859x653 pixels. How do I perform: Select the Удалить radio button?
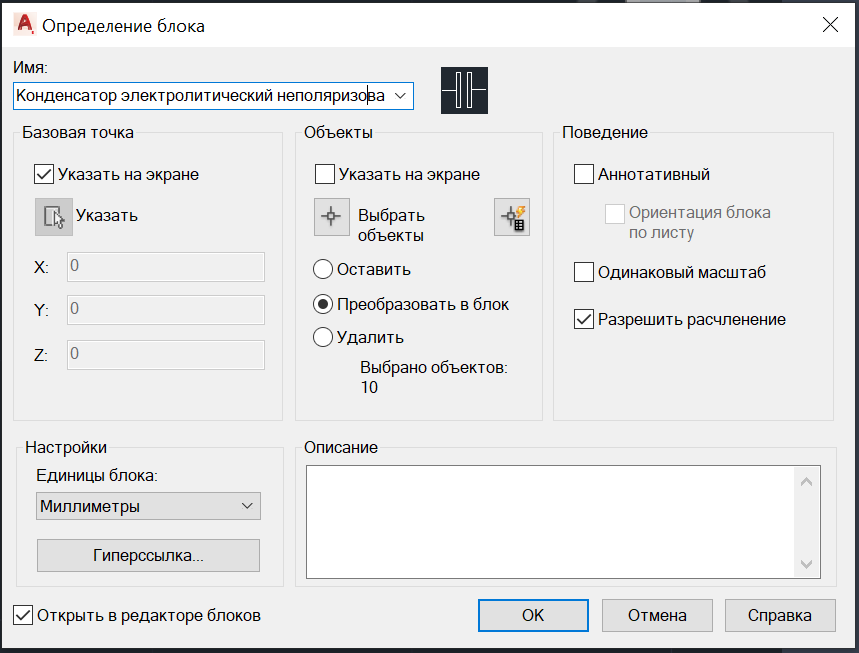pyautogui.click(x=323, y=337)
